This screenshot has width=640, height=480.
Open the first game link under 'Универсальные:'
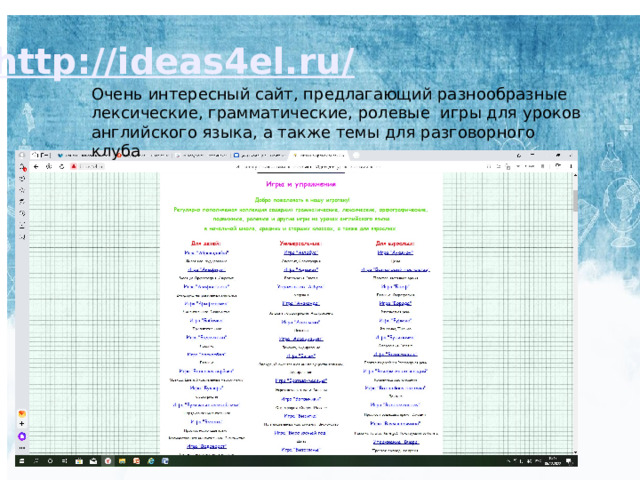click(x=301, y=253)
